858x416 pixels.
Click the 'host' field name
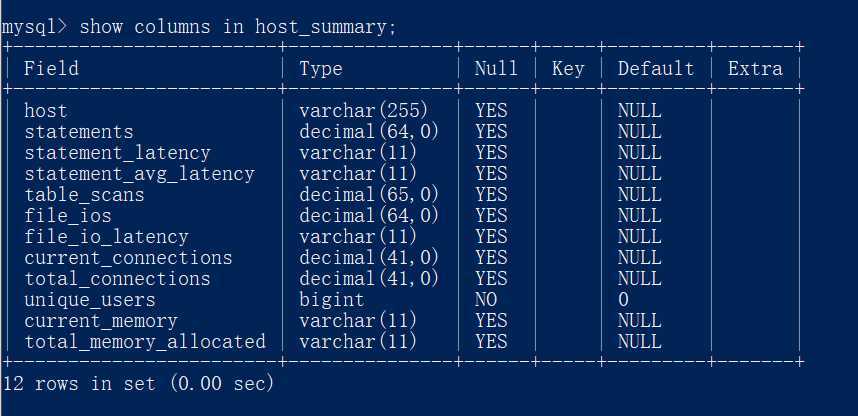[46, 111]
